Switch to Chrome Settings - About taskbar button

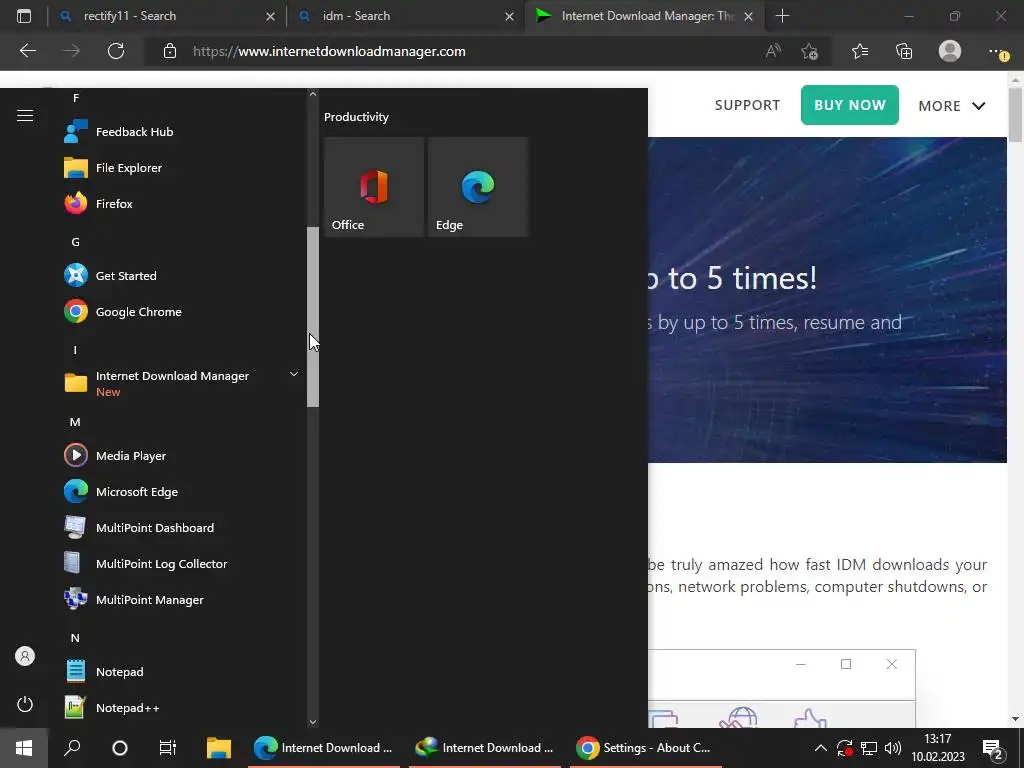pos(647,748)
